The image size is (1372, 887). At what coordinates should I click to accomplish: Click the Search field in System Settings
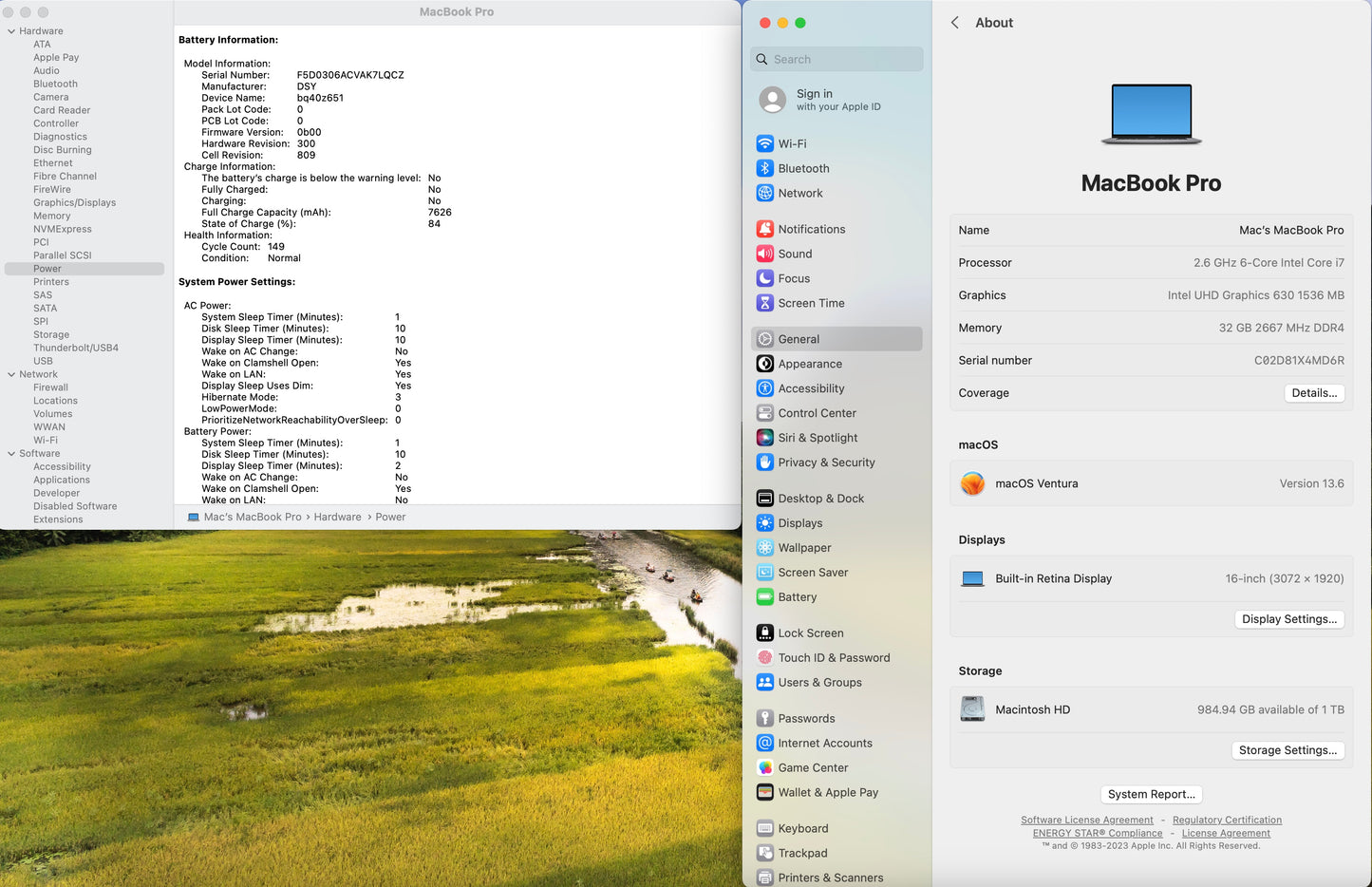point(836,59)
